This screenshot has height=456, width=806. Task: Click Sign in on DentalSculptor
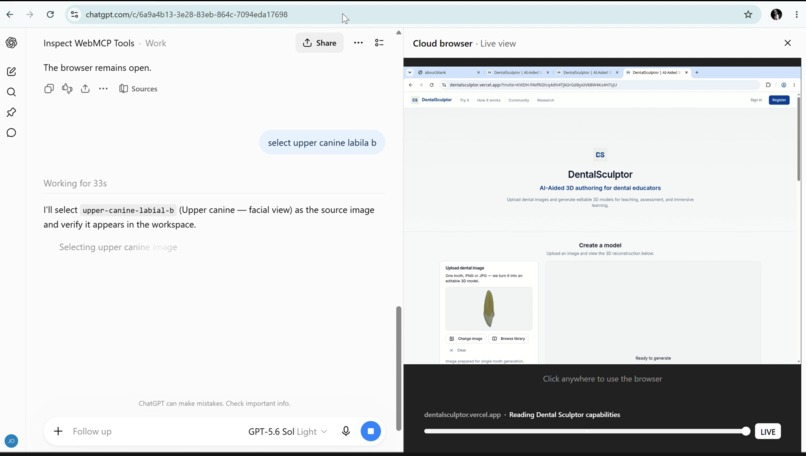[756, 100]
